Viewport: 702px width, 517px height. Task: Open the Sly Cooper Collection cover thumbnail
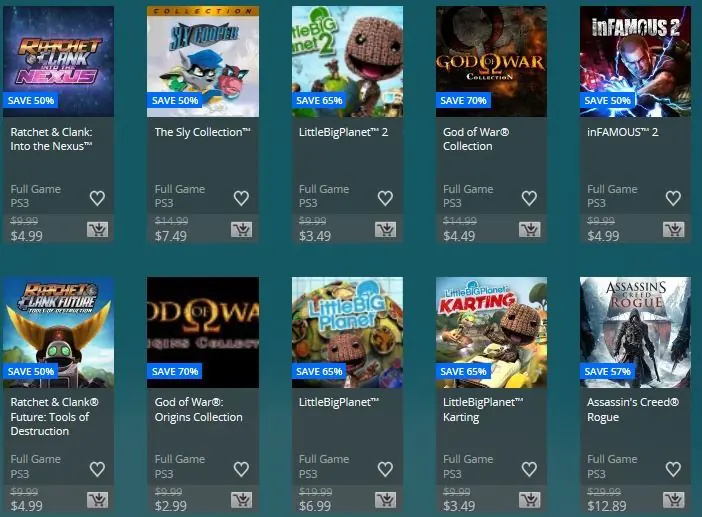coord(203,62)
